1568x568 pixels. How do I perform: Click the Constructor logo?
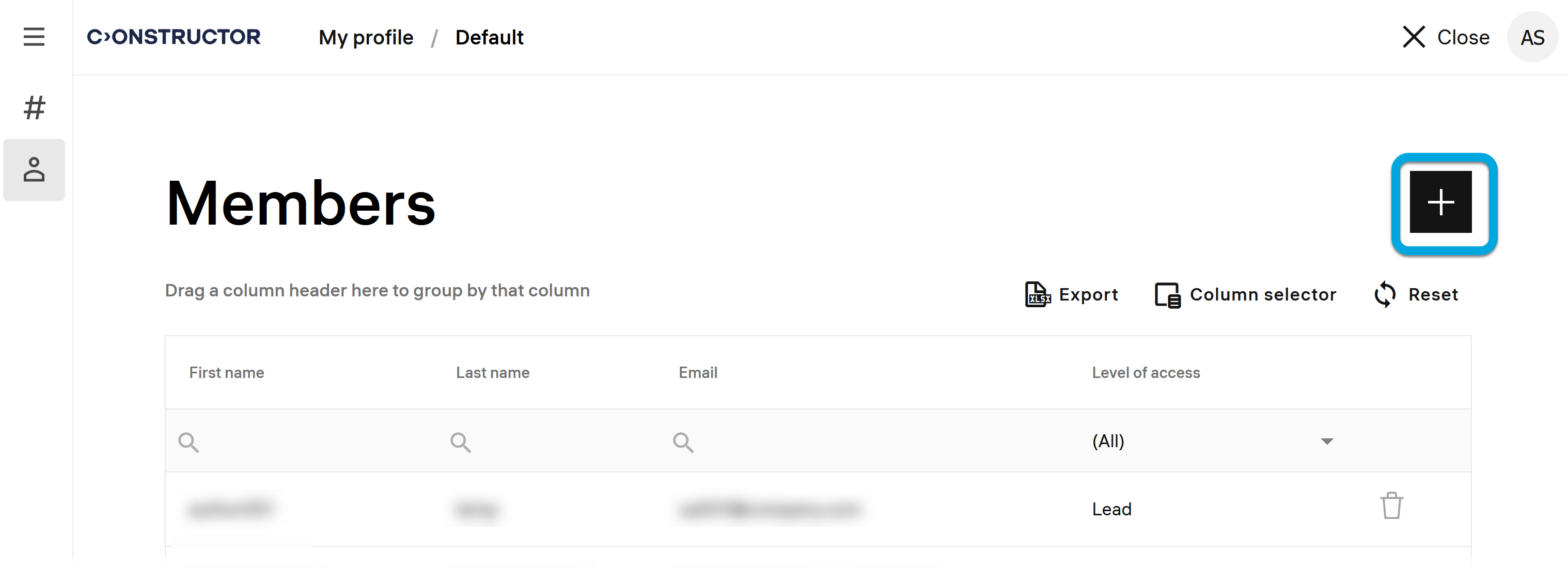(x=174, y=37)
